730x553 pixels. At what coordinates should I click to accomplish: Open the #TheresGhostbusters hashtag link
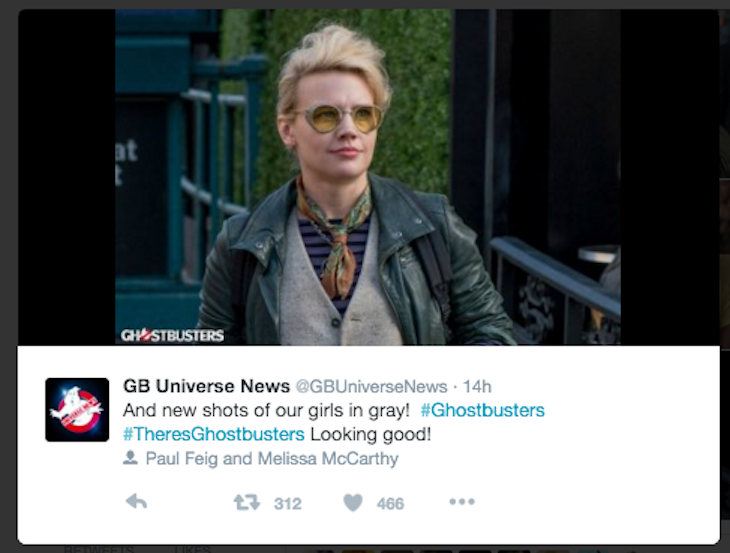(x=214, y=434)
